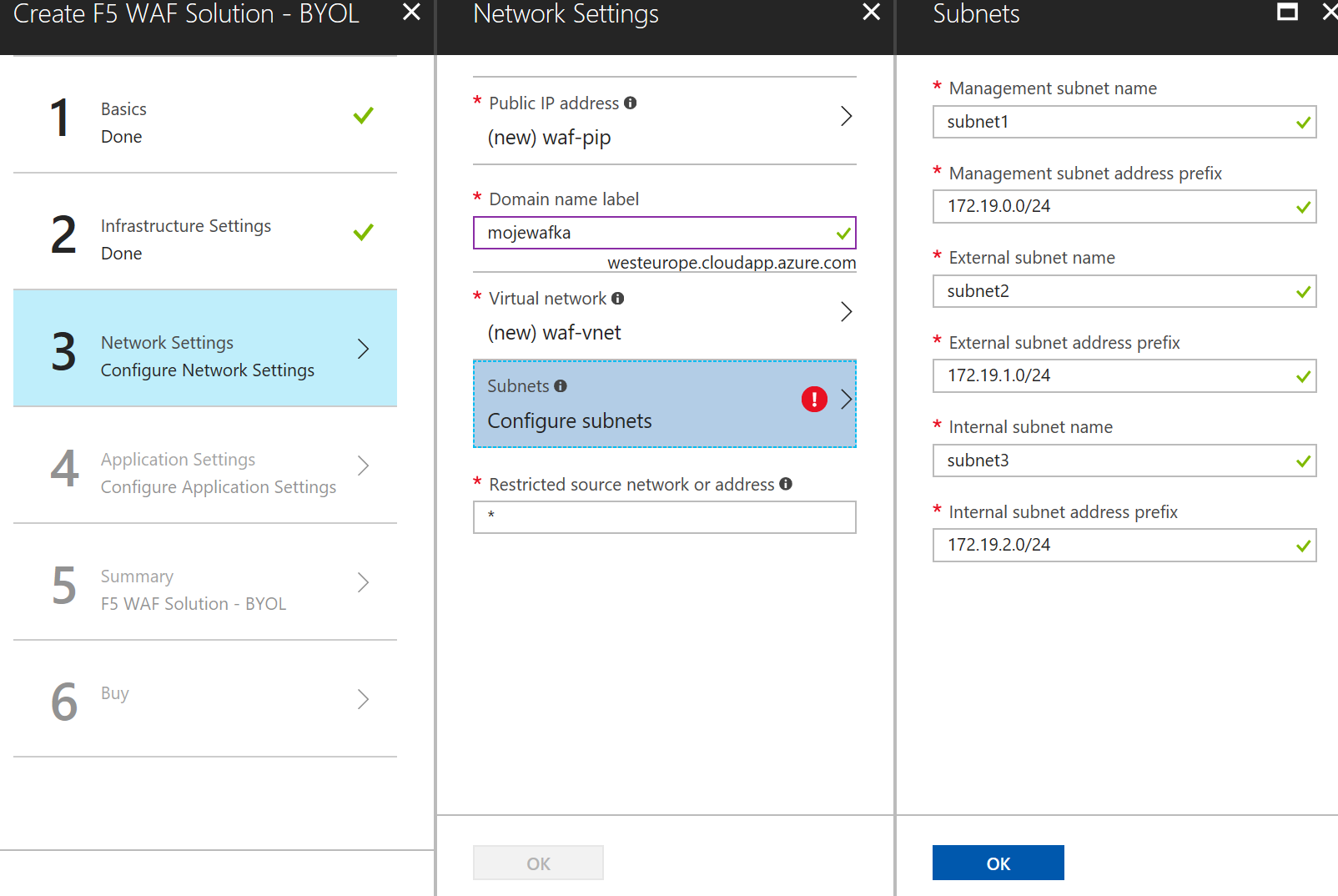Open step 1 Basics
Viewport: 1338px width, 896px height.
(x=205, y=115)
